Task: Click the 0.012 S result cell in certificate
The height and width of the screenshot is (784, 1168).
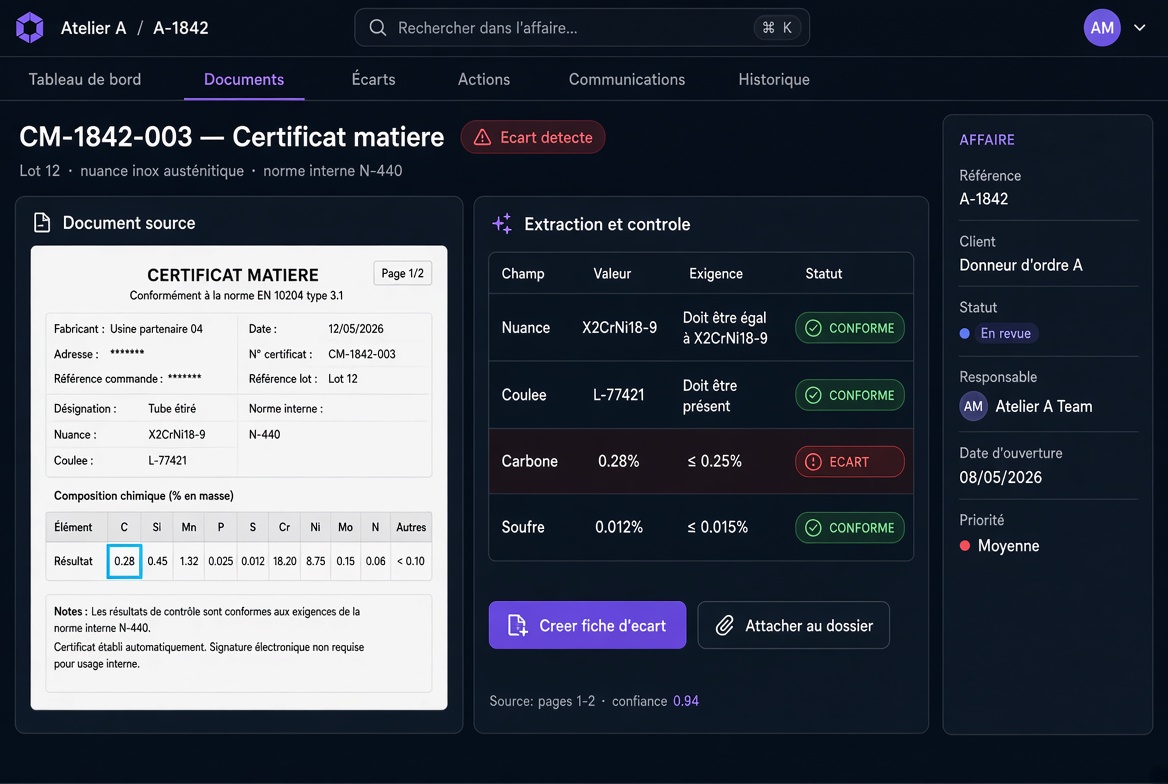Action: pyautogui.click(x=253, y=561)
